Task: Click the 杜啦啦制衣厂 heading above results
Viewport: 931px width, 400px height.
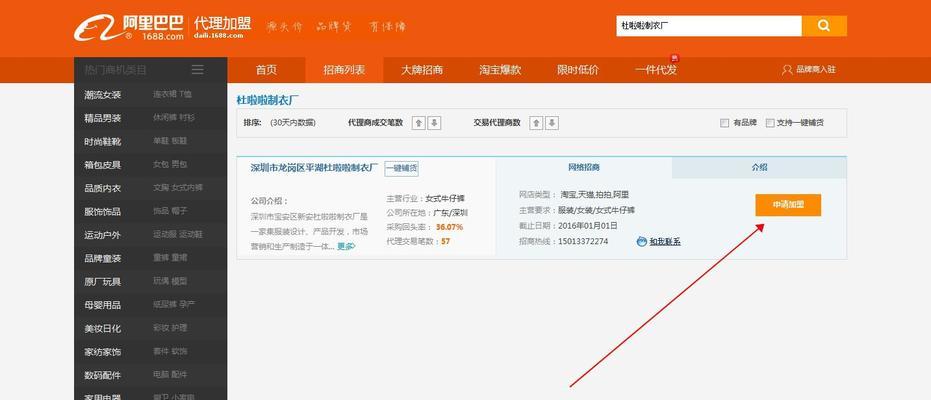Action: coord(267,100)
